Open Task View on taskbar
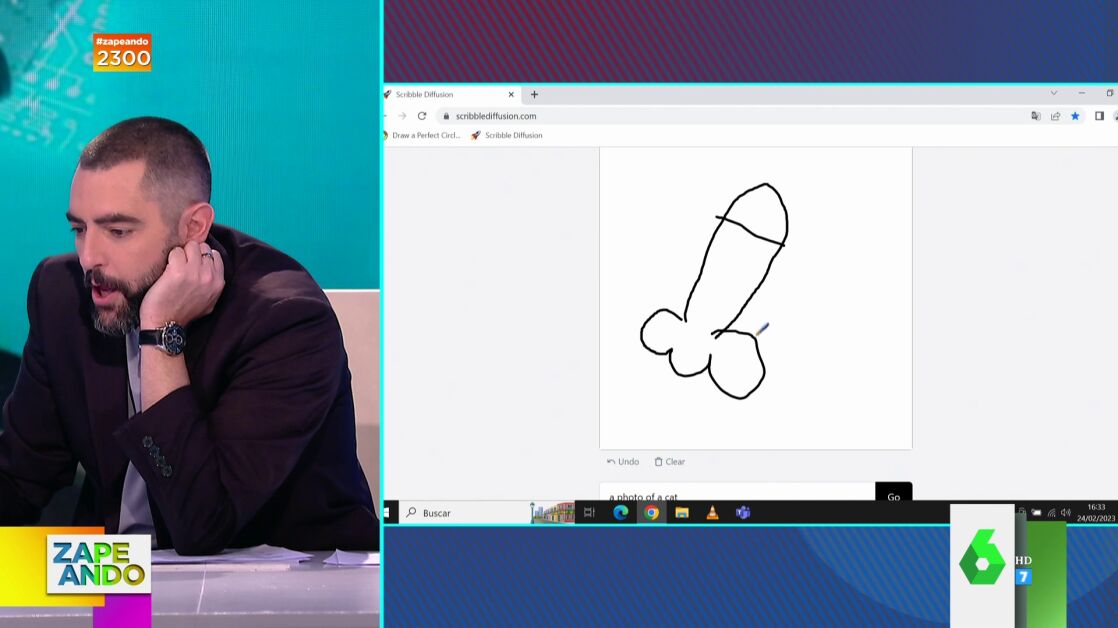 click(589, 513)
